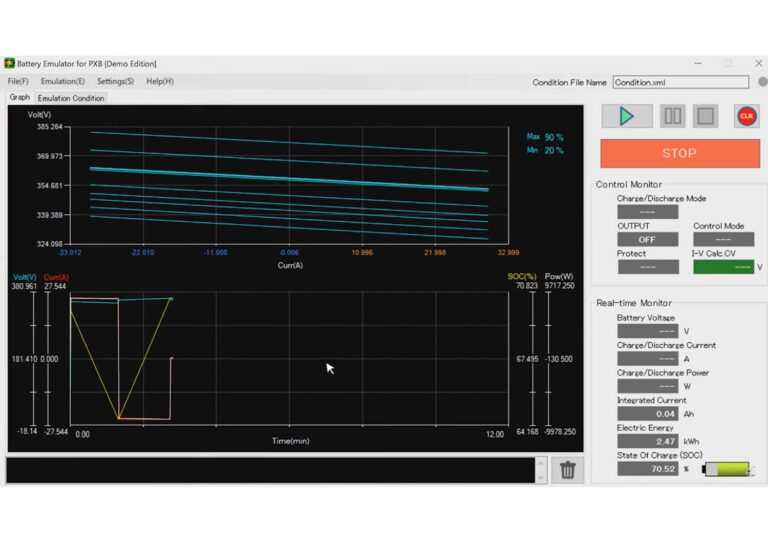Click the Max 90 % legend label
Screen dimensions: 768x543
(545, 137)
